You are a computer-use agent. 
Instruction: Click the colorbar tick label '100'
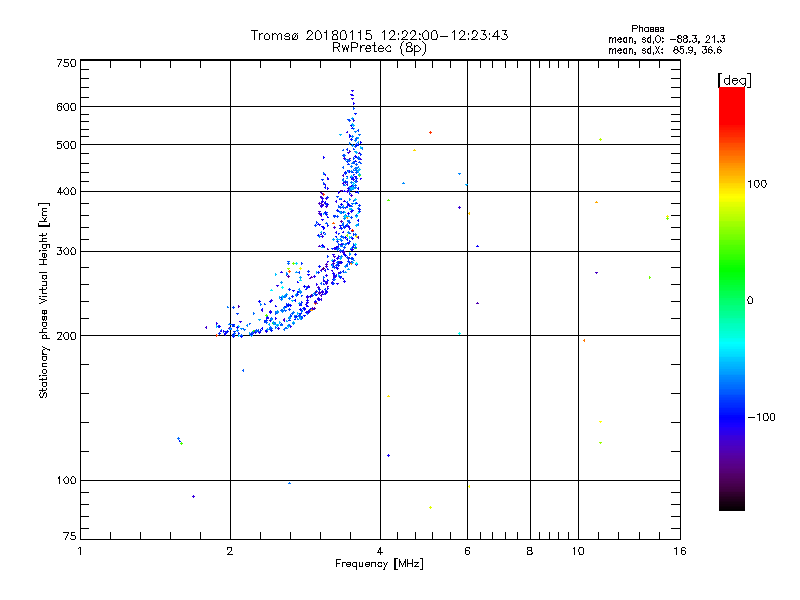757,184
